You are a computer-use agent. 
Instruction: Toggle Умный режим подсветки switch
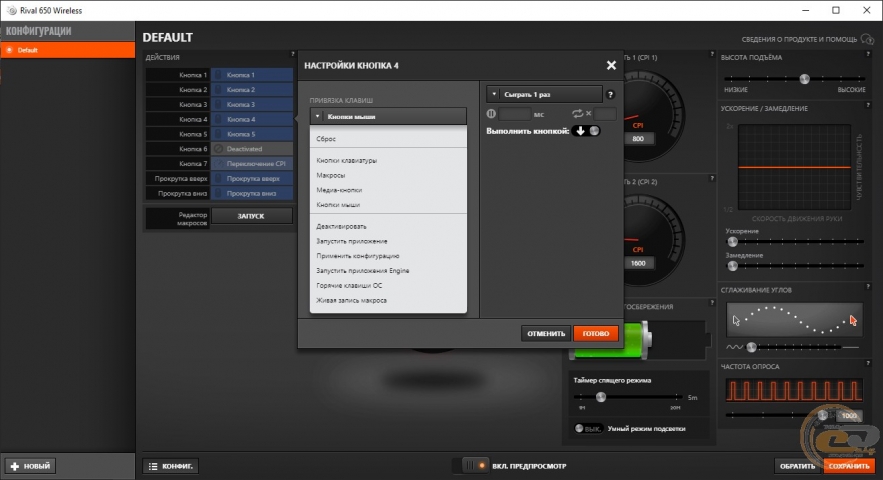click(587, 429)
